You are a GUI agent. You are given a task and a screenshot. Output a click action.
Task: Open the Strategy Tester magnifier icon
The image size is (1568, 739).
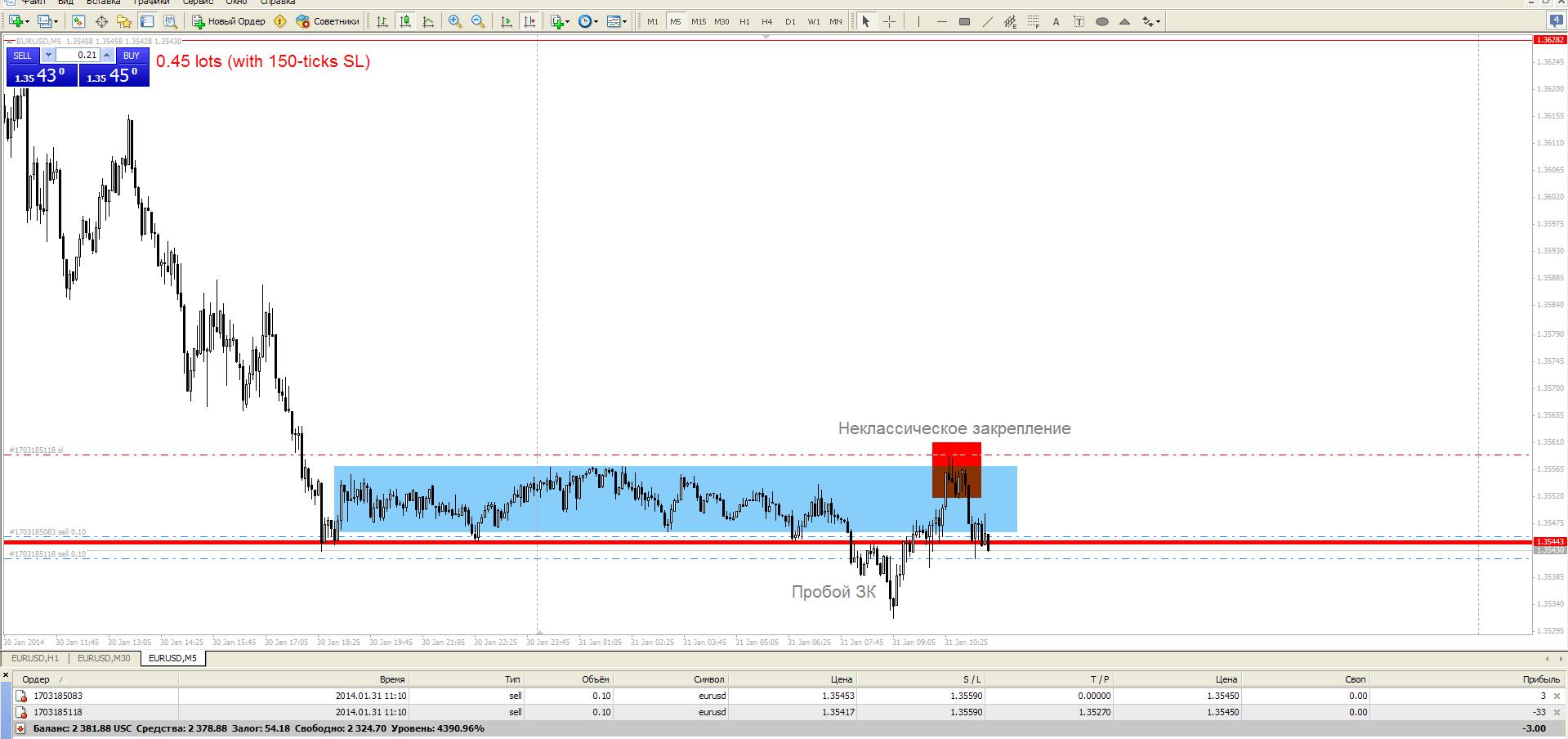click(x=170, y=22)
